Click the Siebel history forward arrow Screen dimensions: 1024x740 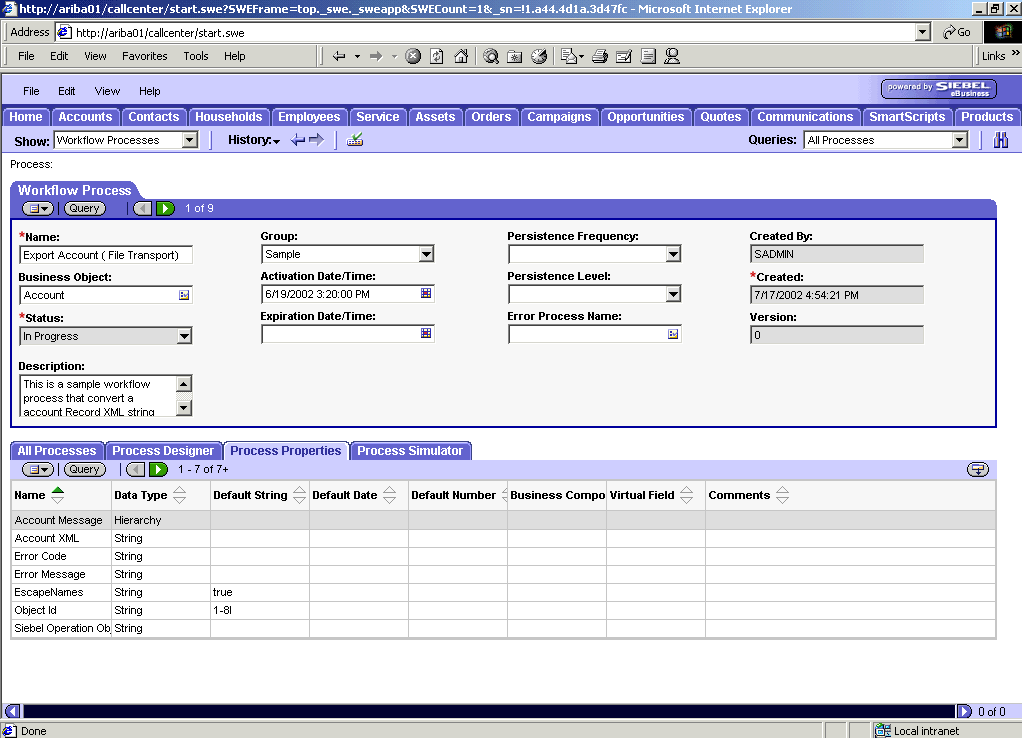(x=317, y=140)
